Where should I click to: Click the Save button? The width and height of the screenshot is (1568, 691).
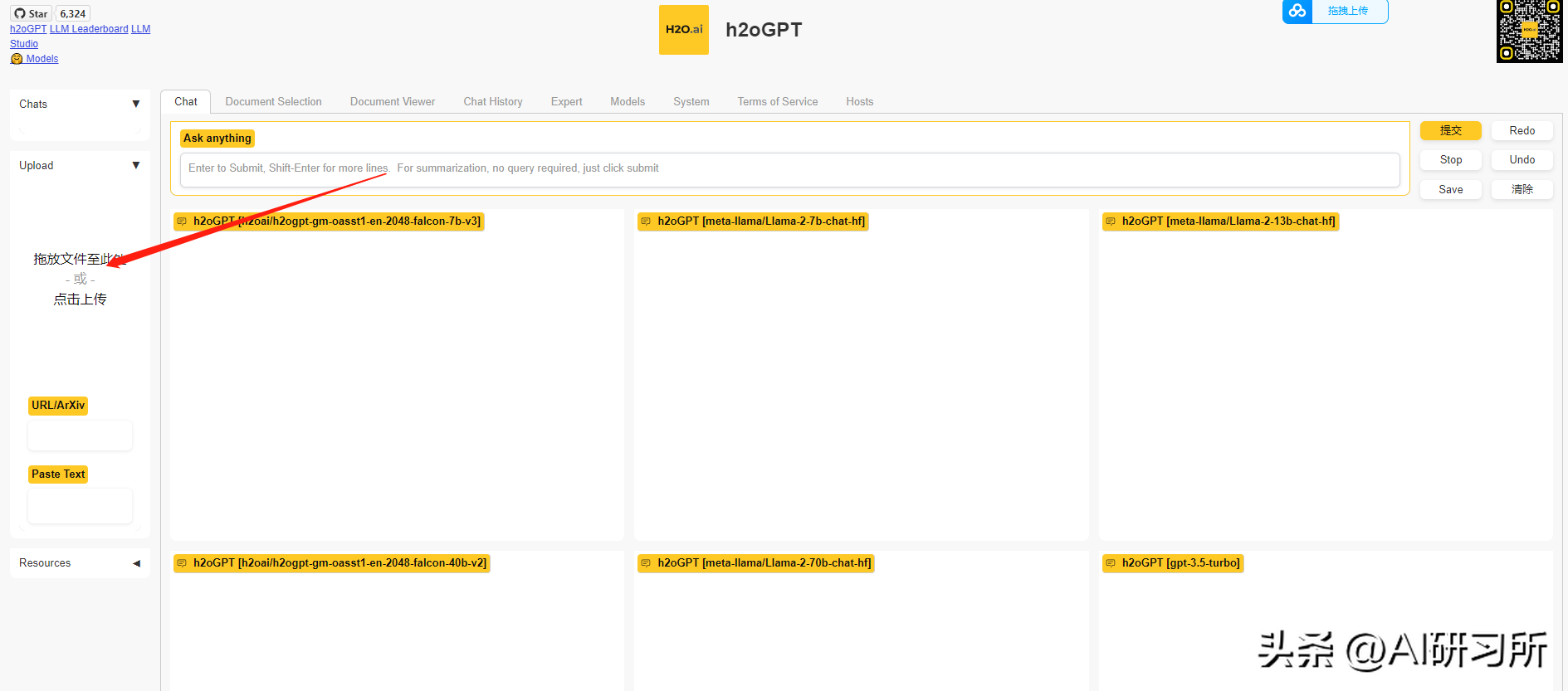[1451, 189]
